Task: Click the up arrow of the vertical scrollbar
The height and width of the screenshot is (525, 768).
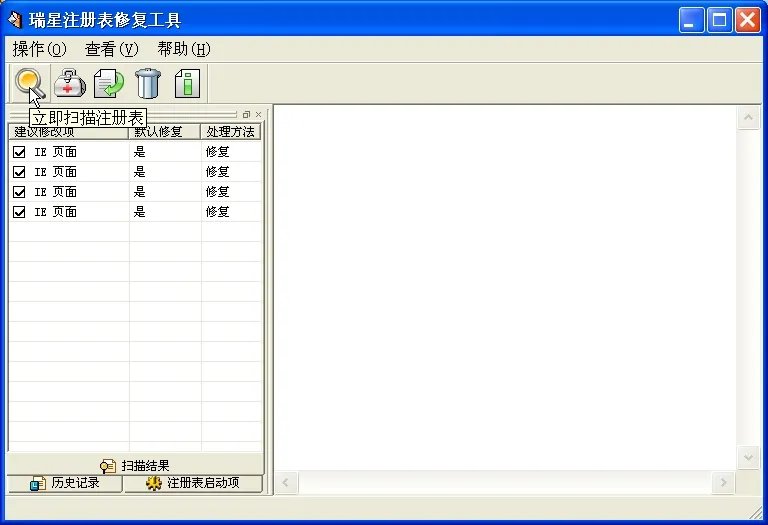Action: pos(748,117)
